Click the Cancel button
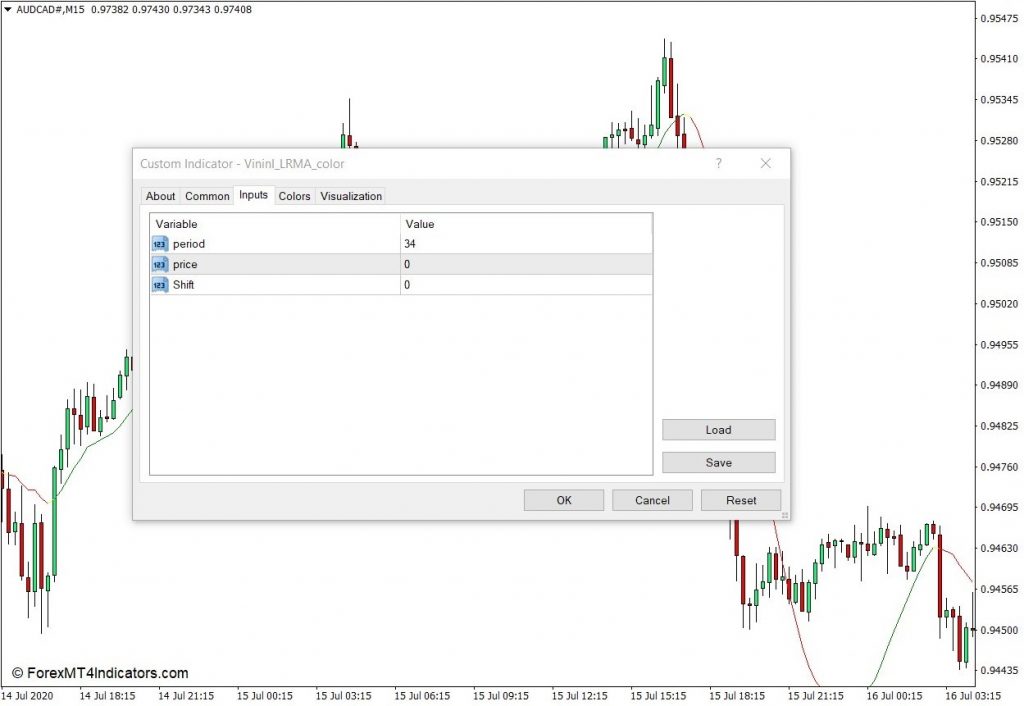 coord(652,500)
